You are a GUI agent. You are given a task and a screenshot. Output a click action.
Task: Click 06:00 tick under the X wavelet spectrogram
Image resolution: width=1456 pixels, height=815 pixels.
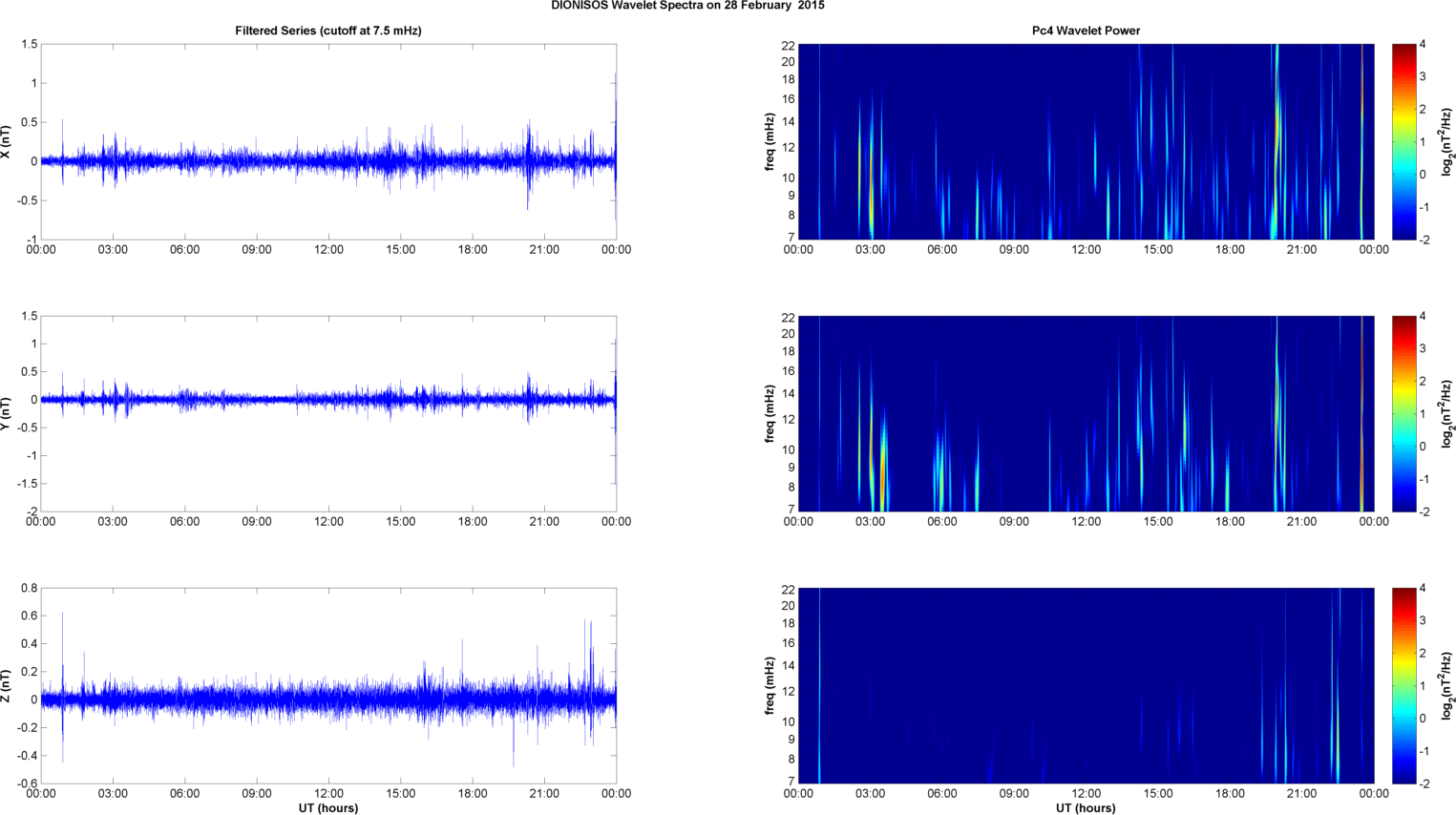click(x=942, y=250)
